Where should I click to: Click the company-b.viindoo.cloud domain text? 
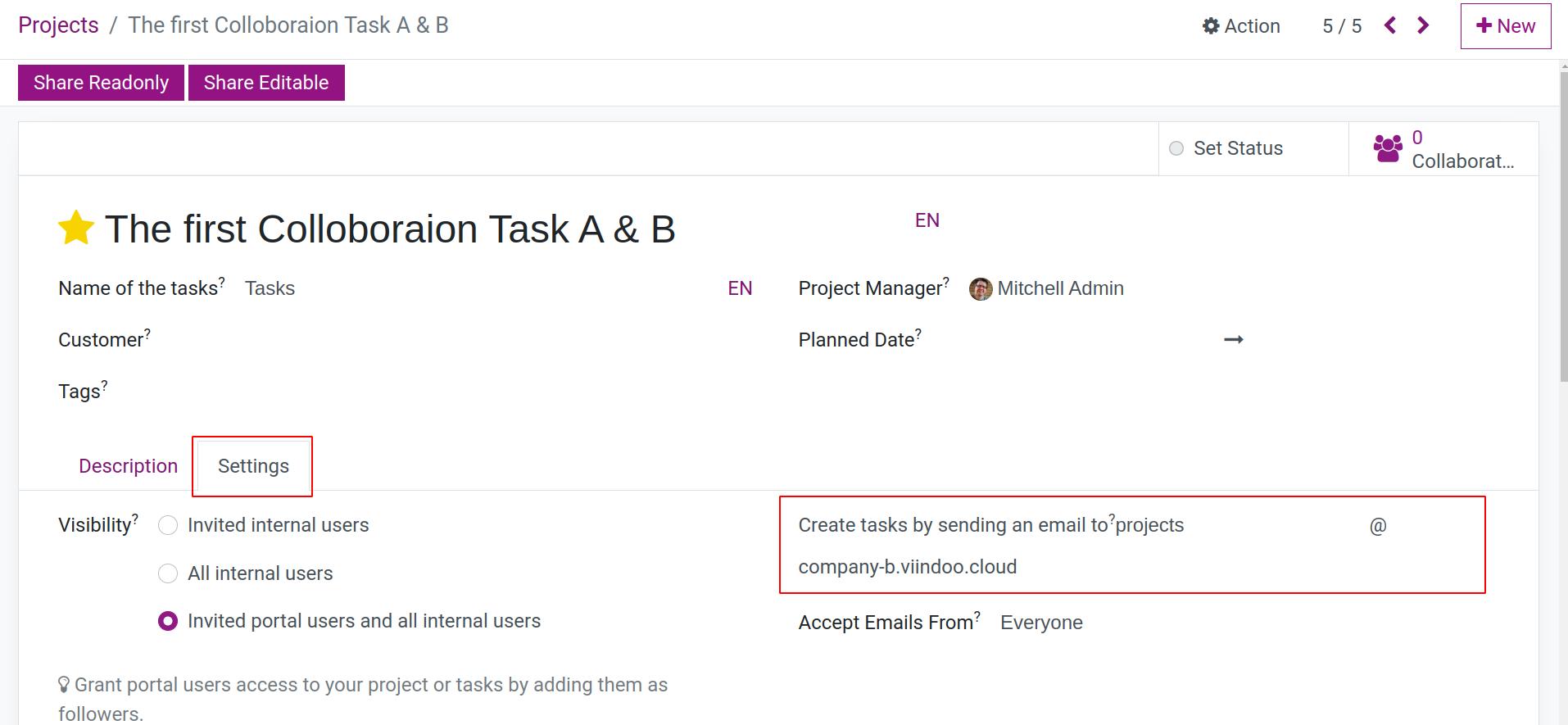coord(908,567)
